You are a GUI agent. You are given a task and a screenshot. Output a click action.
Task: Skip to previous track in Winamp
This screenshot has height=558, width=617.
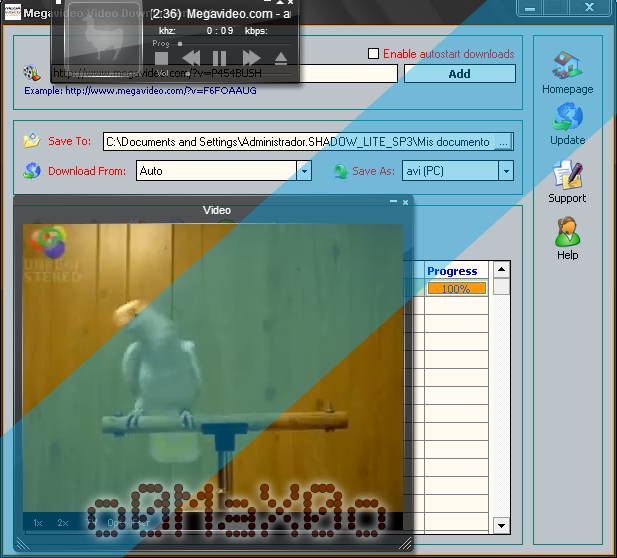click(x=191, y=58)
